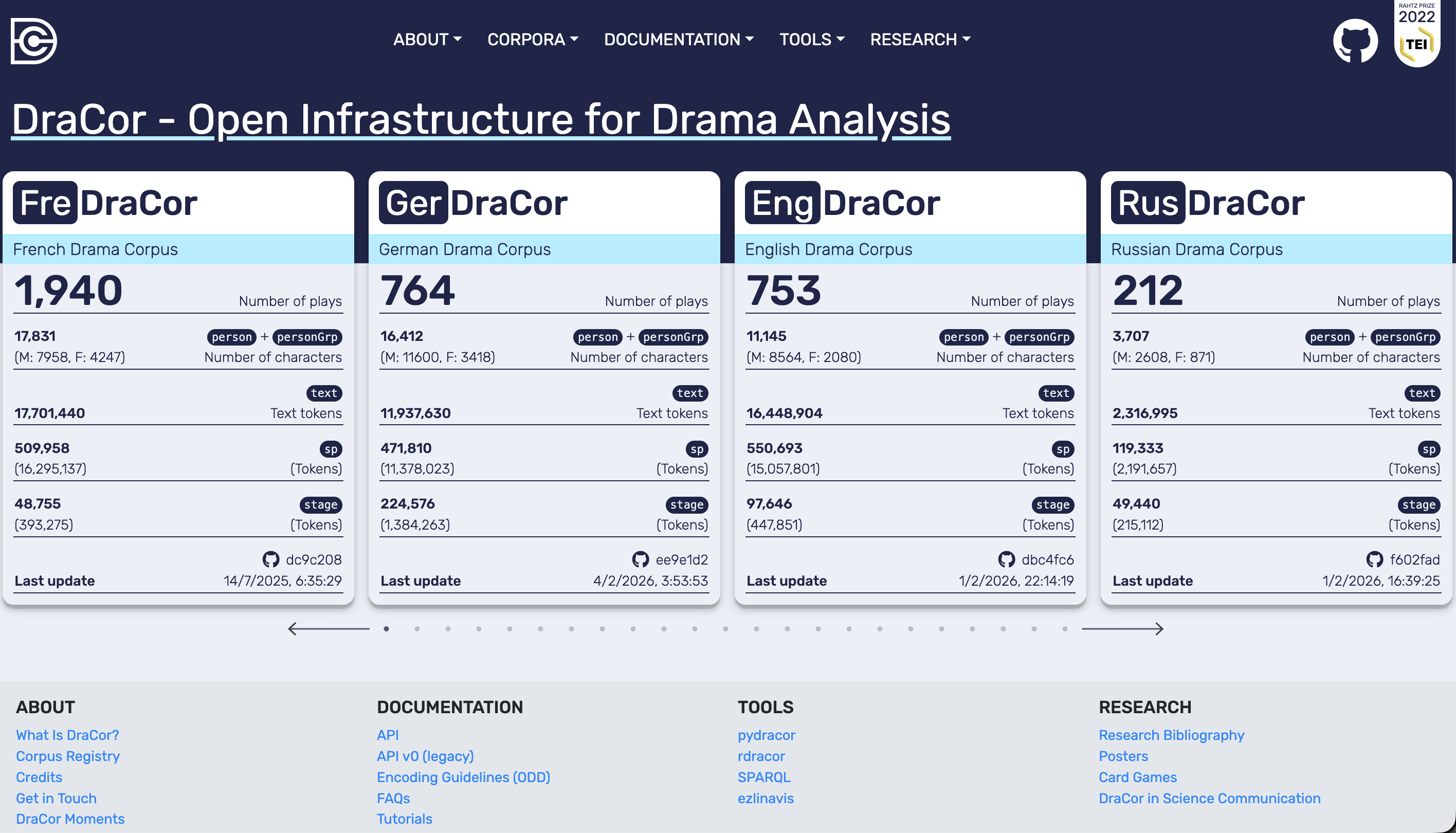Screen dimensions: 1456x833
Task: Select the second carousel pagination dot
Action: tap(417, 629)
